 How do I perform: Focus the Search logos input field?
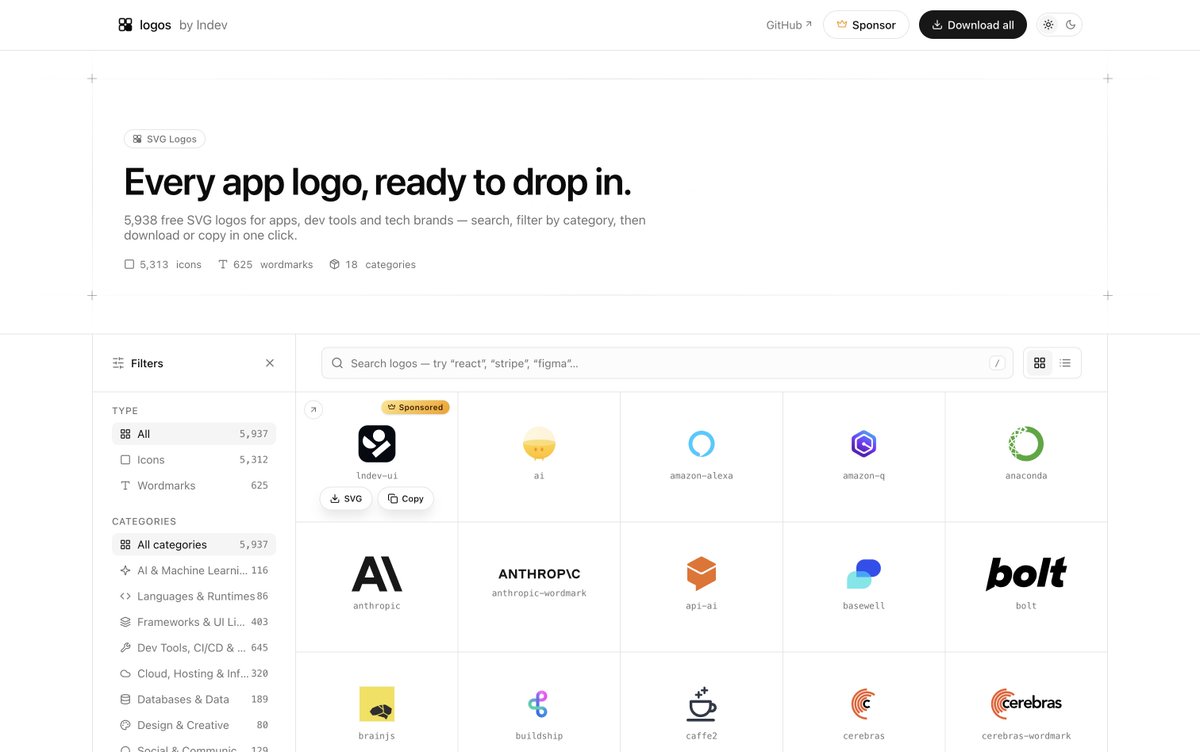pyautogui.click(x=667, y=363)
